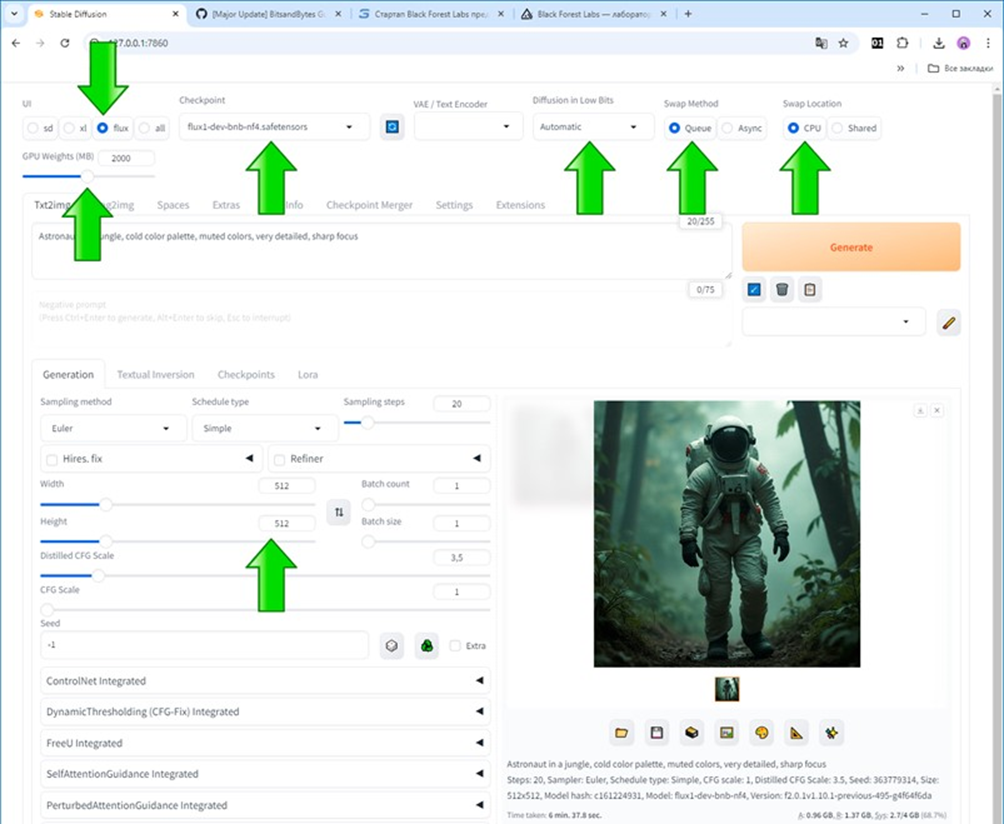
Task: Open the Checkpoint dropdown flux1-dev-bnb-nf4
Action: point(270,128)
